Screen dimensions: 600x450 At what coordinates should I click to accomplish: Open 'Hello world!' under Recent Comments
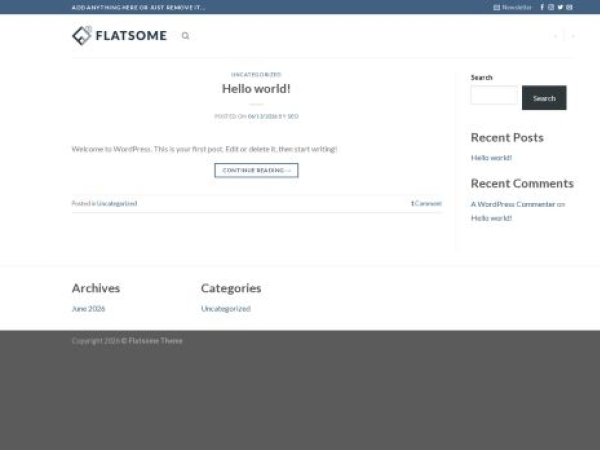pos(491,218)
